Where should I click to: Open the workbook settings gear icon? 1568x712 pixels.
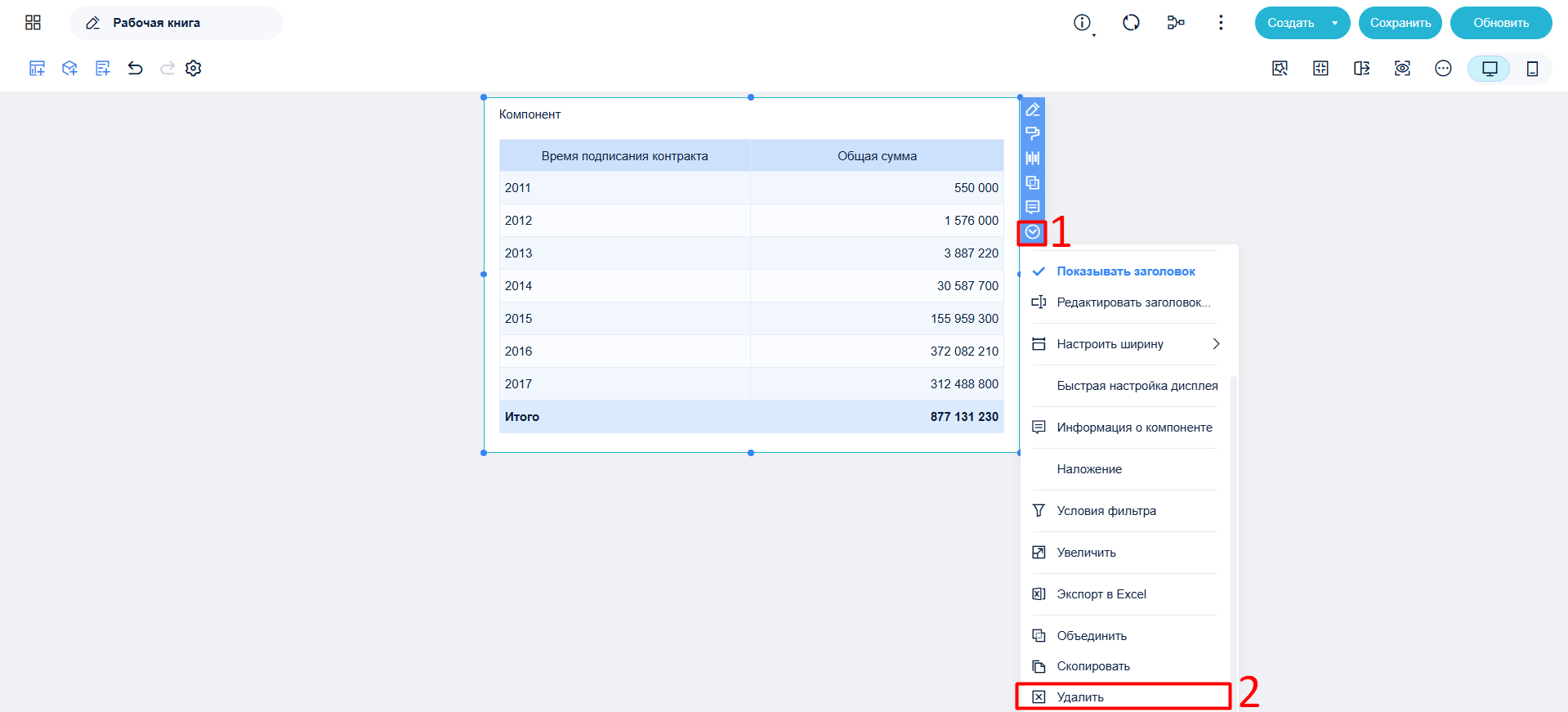[194, 69]
